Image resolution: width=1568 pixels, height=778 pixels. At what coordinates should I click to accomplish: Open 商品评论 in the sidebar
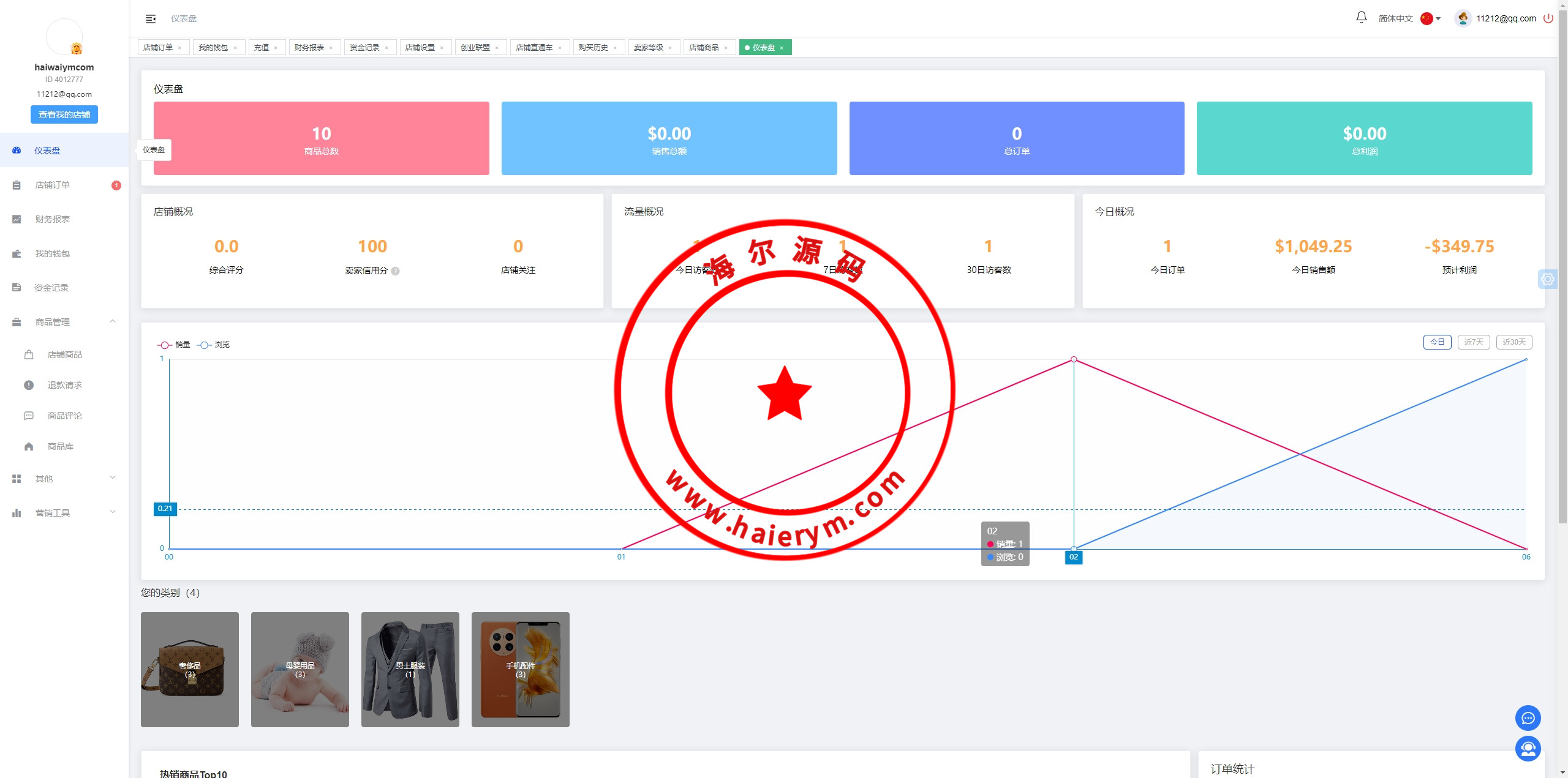[x=65, y=416]
